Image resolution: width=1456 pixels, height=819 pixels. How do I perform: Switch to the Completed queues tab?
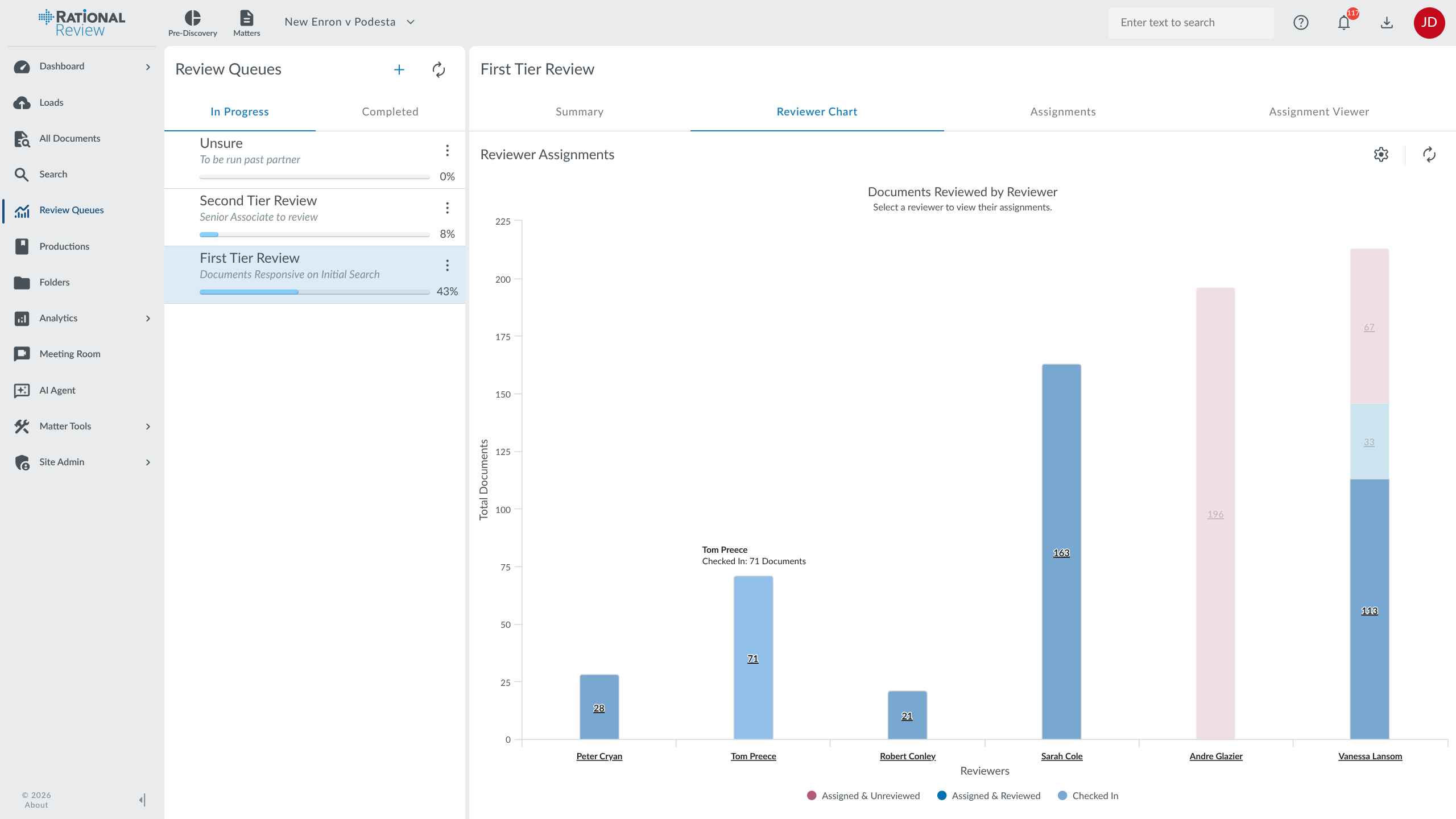pos(390,112)
